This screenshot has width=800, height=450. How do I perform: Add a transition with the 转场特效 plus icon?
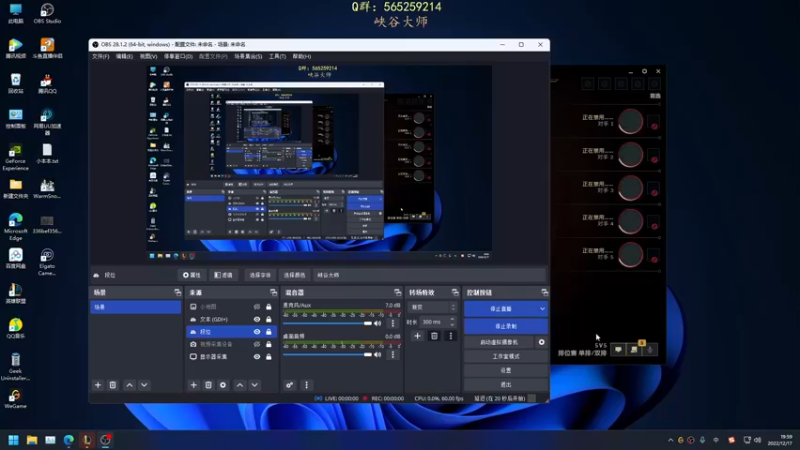pyautogui.click(x=417, y=336)
